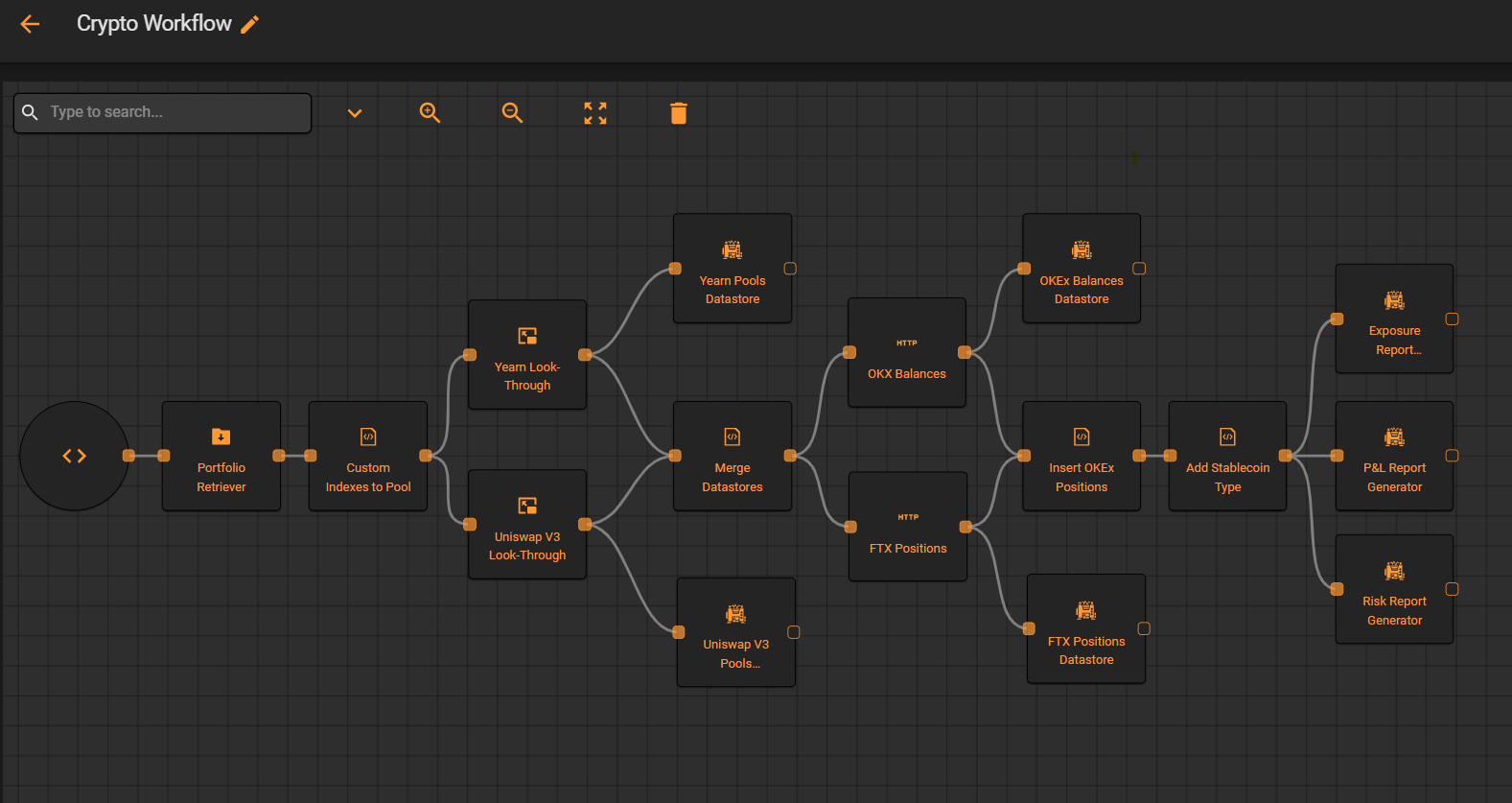Screen dimensions: 1512x803
Task: Click the Merge Datastores label
Action: (733, 477)
